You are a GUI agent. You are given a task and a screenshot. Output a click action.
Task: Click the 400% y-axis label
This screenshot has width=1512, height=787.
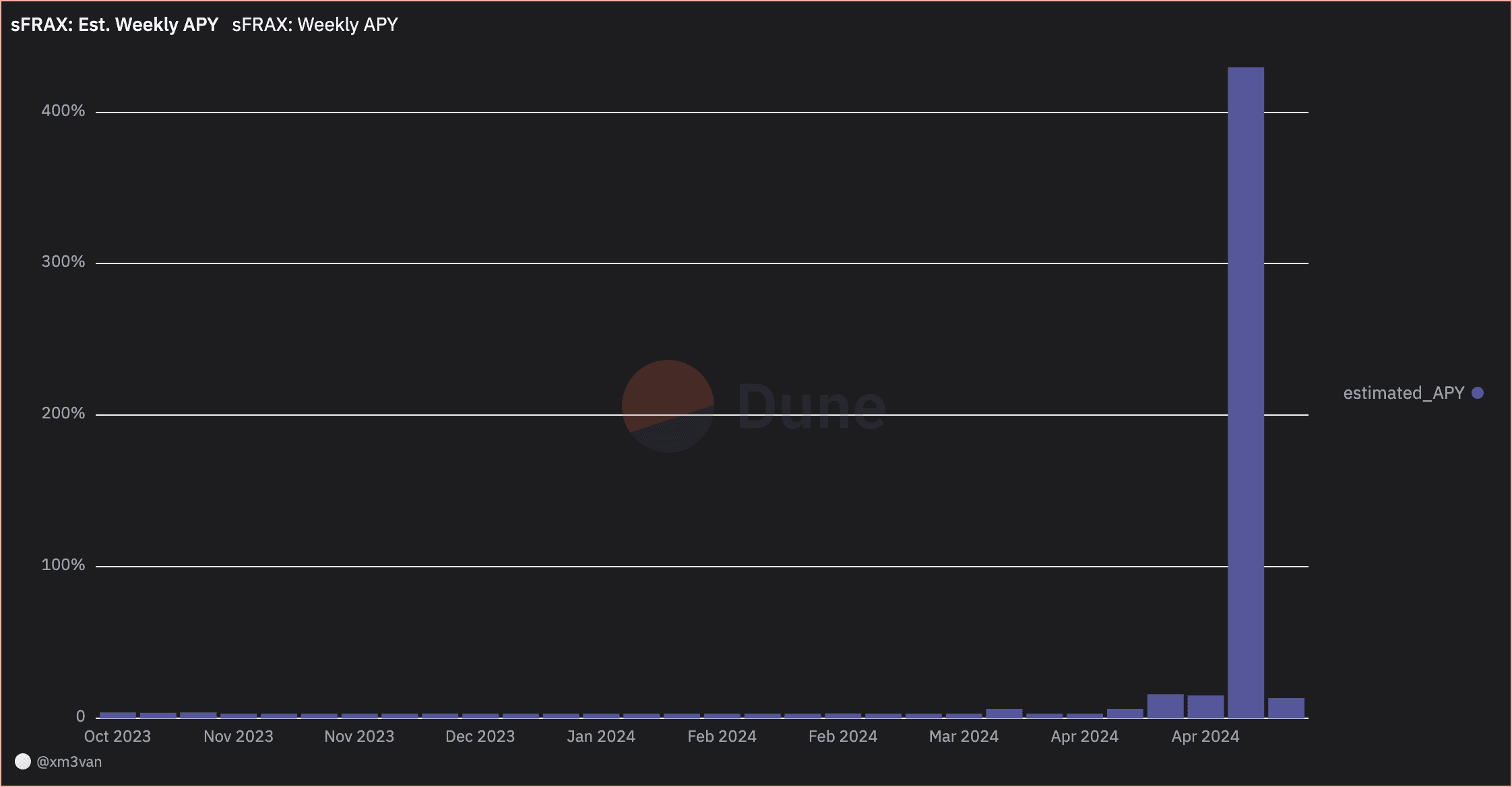(63, 111)
